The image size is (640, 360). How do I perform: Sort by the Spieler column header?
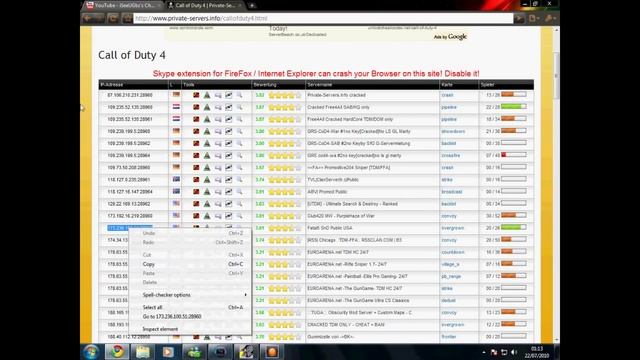coord(487,84)
